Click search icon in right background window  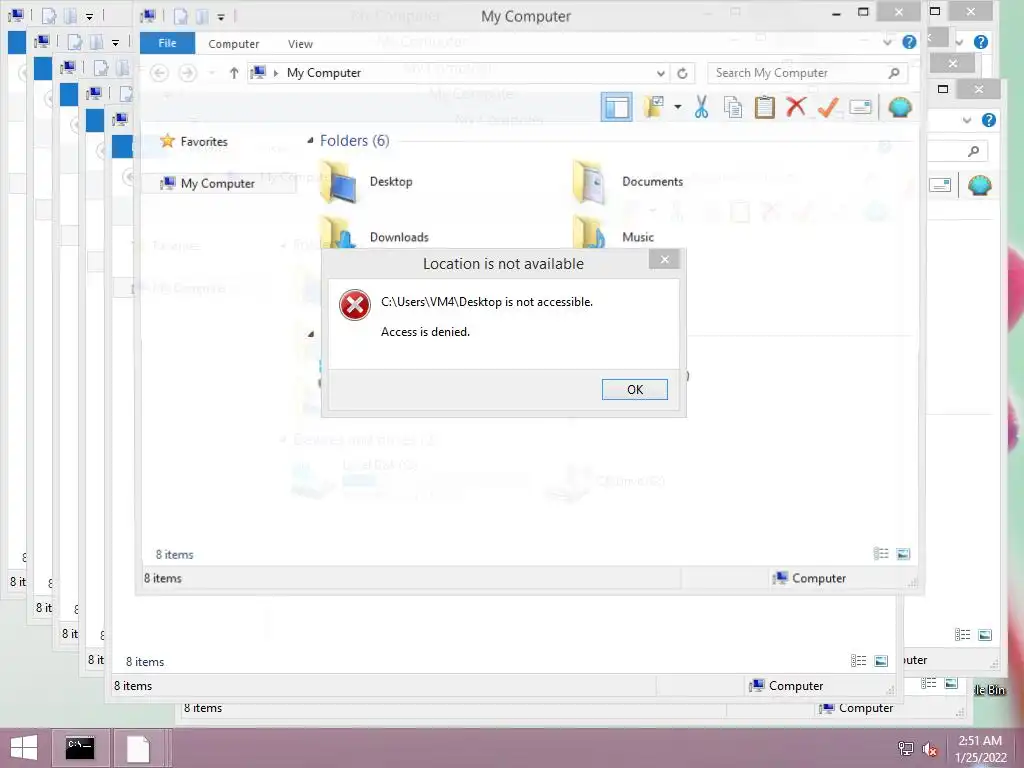(973, 152)
